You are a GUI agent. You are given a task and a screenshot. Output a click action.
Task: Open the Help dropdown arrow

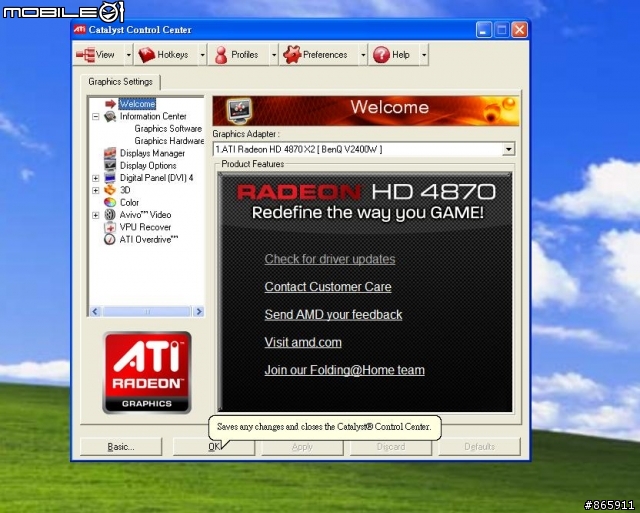pyautogui.click(x=424, y=55)
